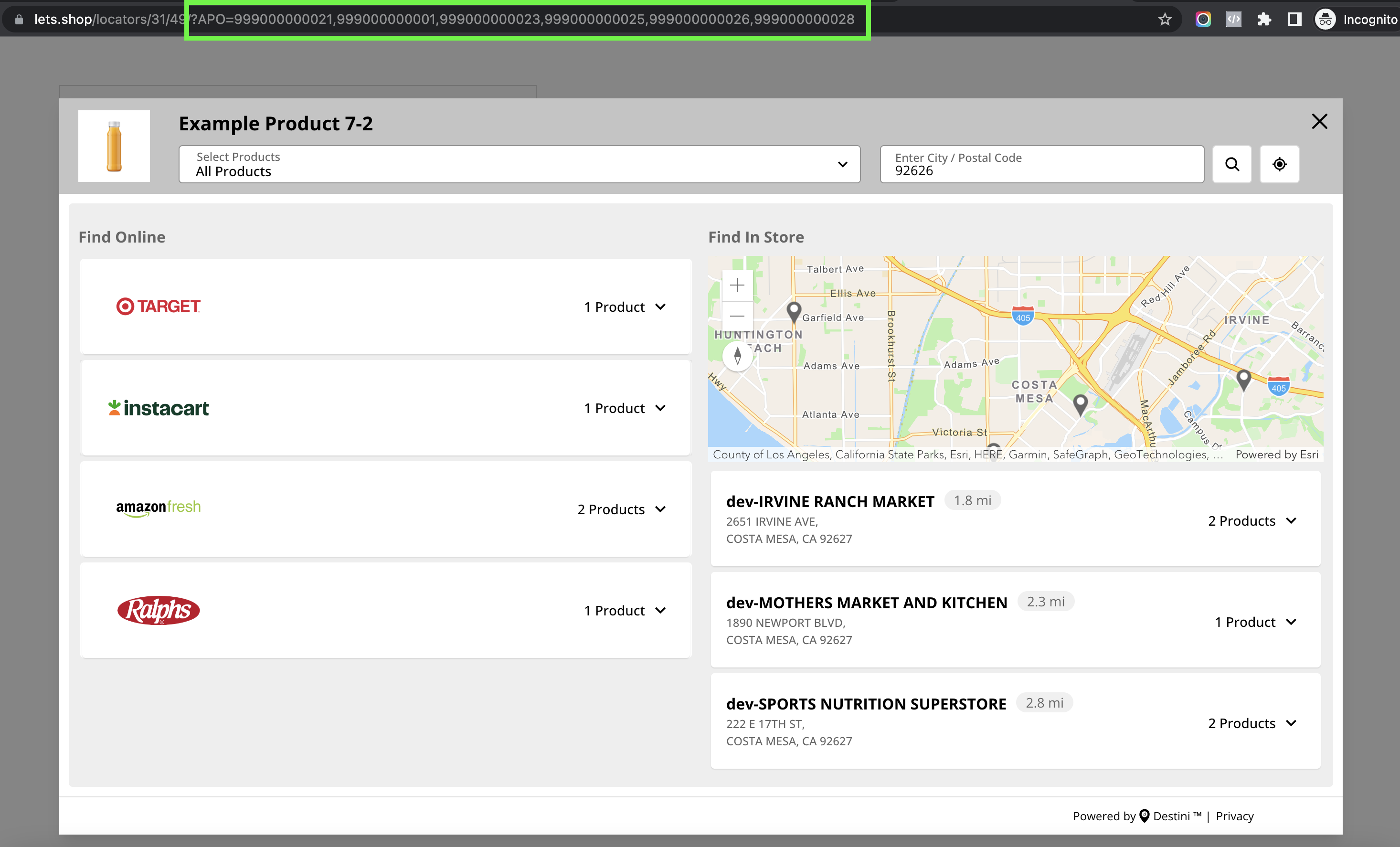Zoom in on the map
The height and width of the screenshot is (847, 1400).
click(x=737, y=285)
